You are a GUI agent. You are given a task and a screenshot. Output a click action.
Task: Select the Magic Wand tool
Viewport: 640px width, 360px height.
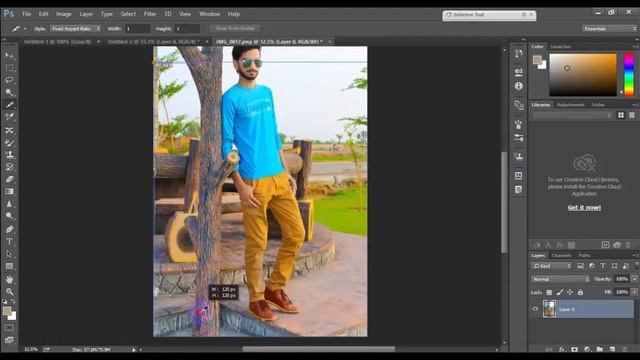tap(9, 92)
